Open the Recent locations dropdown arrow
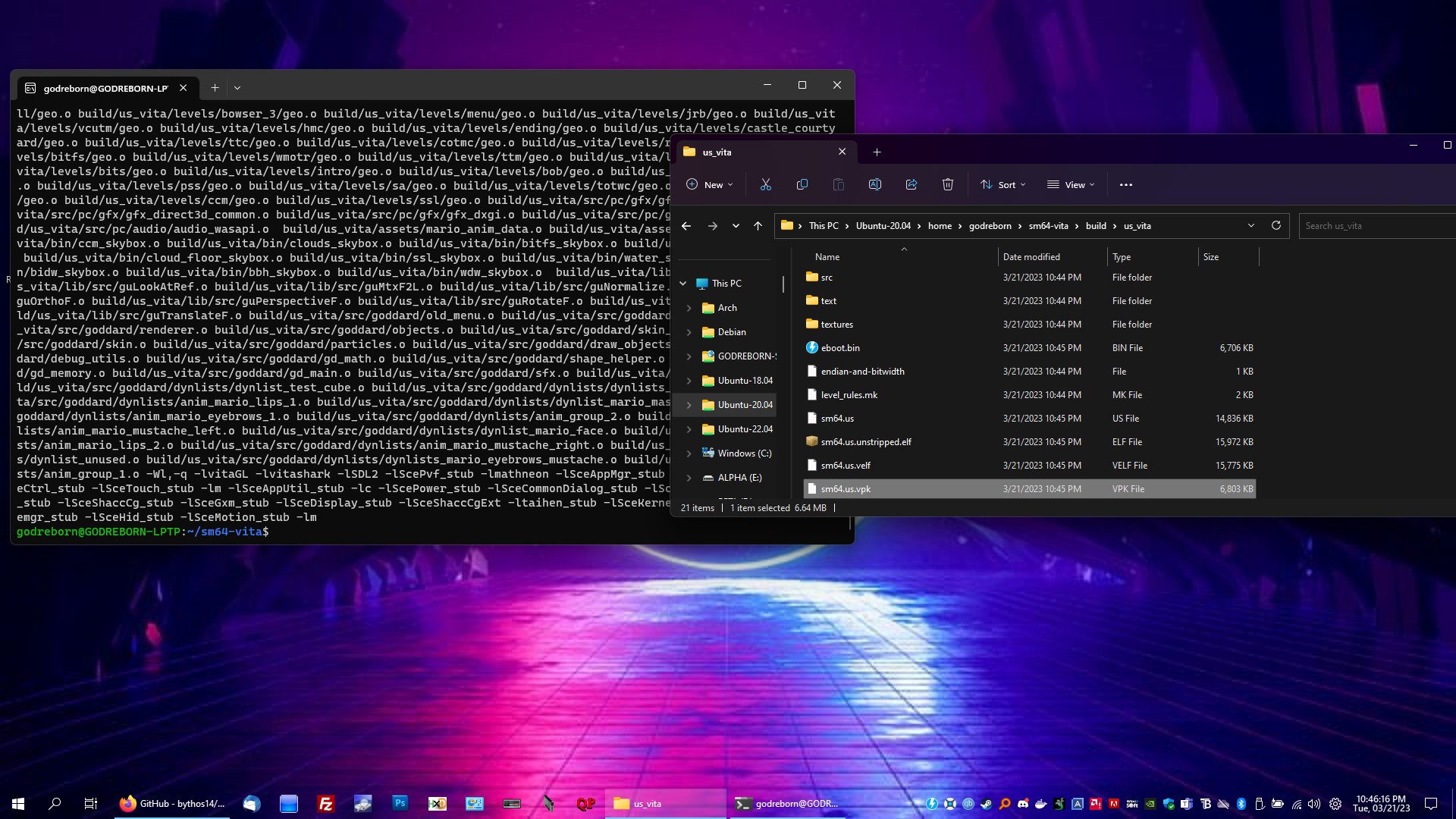 pyautogui.click(x=736, y=226)
